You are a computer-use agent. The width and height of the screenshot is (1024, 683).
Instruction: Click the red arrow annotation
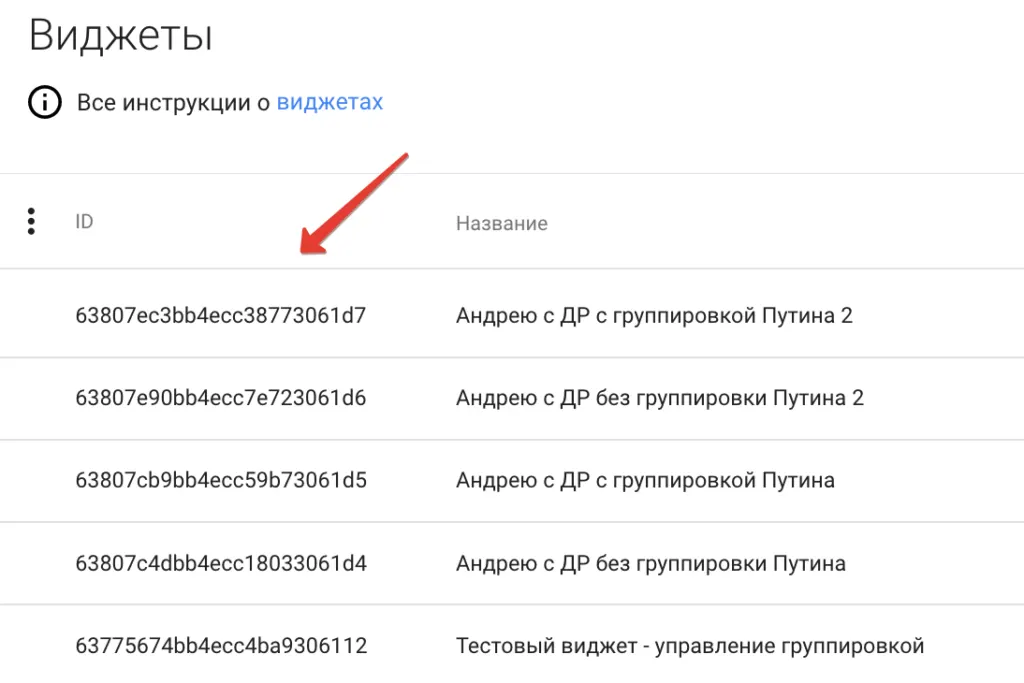(354, 204)
